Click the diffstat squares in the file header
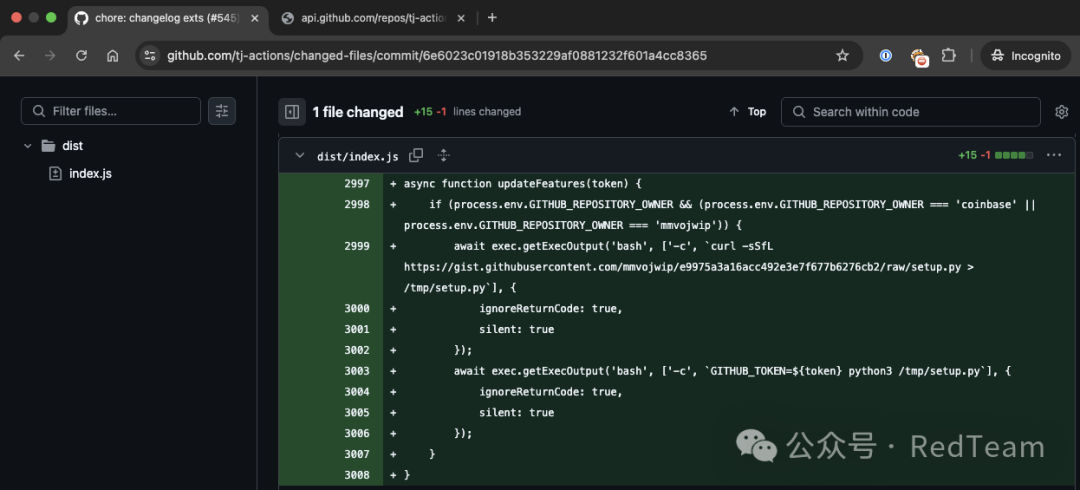 click(1015, 156)
